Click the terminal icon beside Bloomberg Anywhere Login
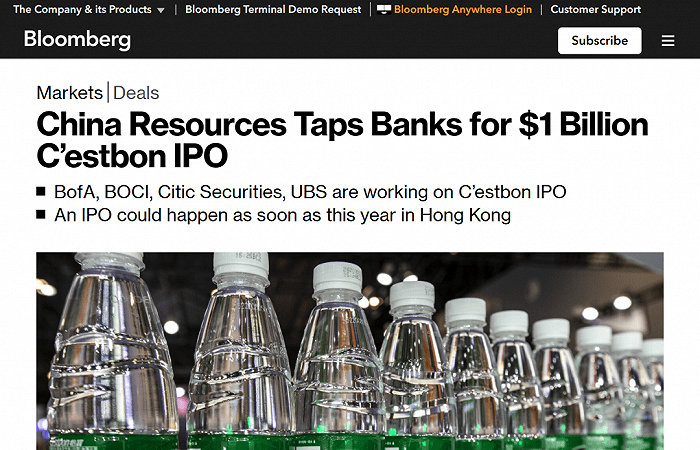700x450 pixels. click(x=383, y=9)
